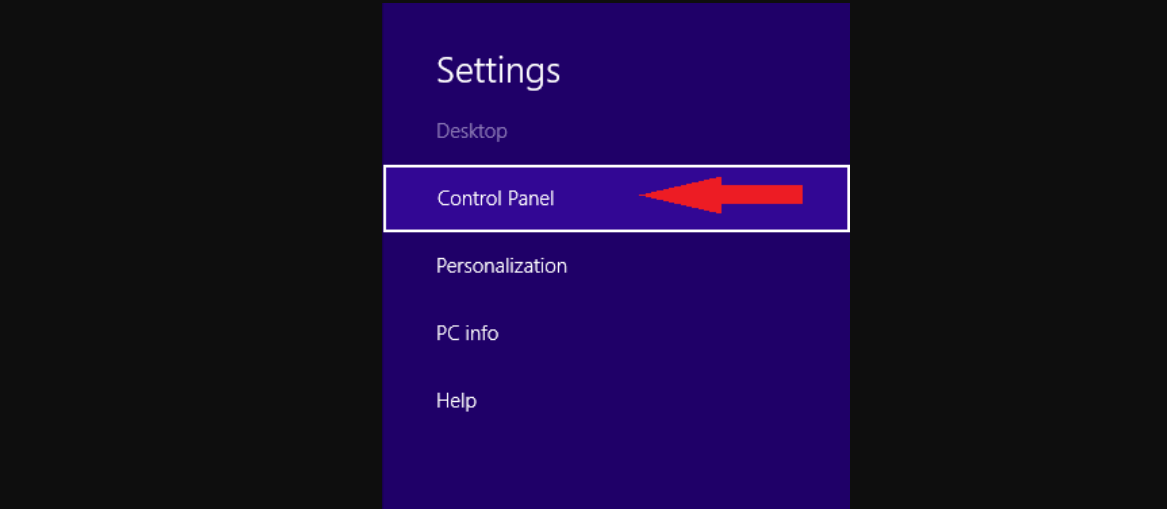Click the letters "PC" in PC info
Image resolution: width=1167 pixels, height=509 pixels.
[x=448, y=333]
